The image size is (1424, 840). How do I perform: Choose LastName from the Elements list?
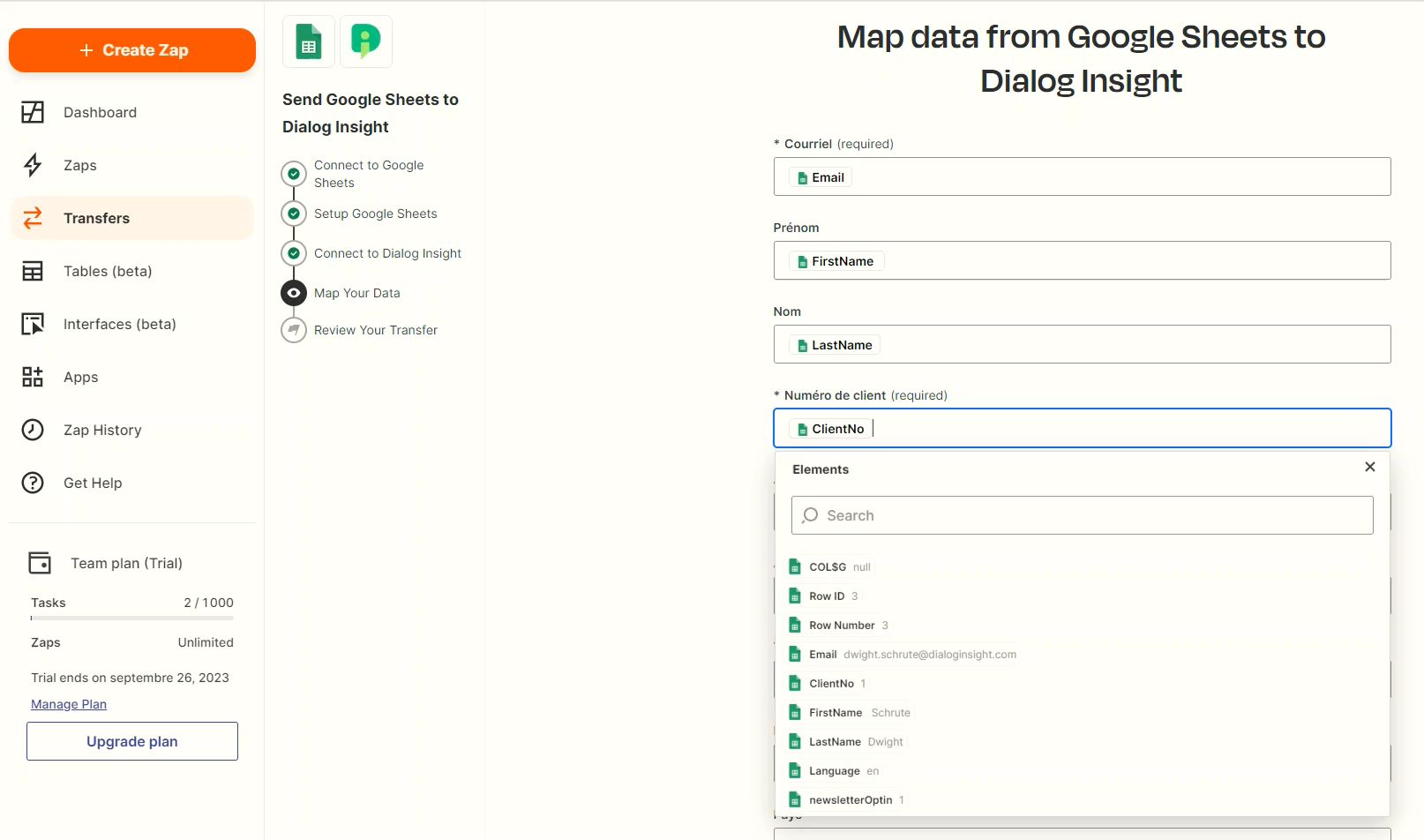pos(846,742)
